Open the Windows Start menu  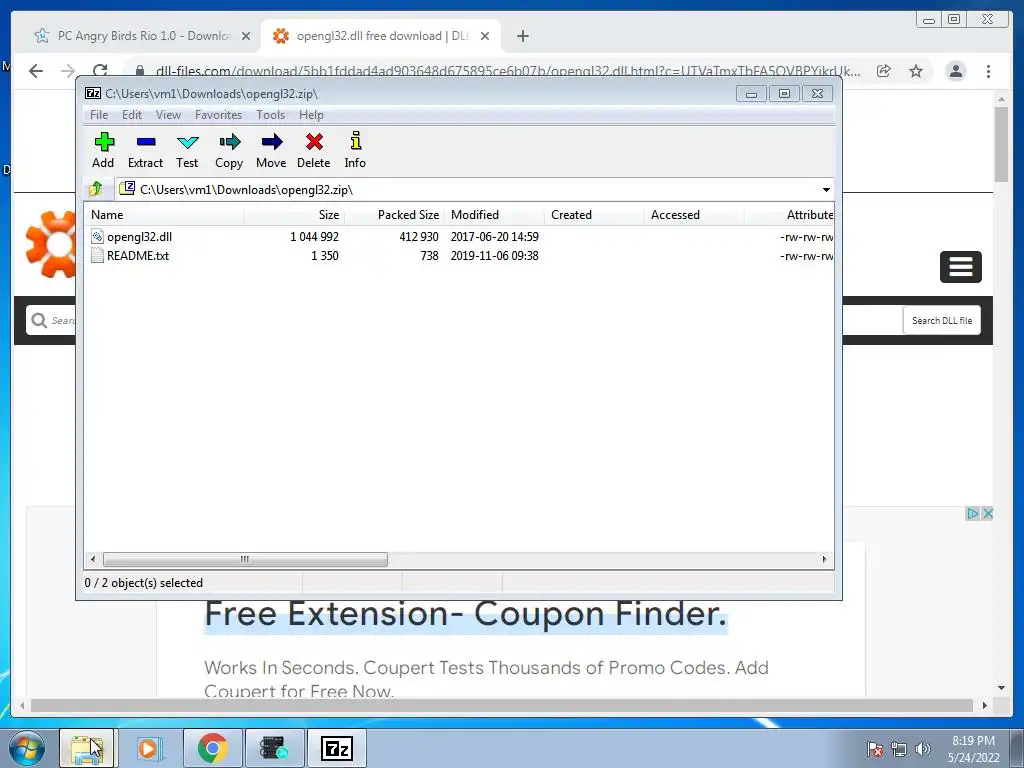(x=27, y=748)
